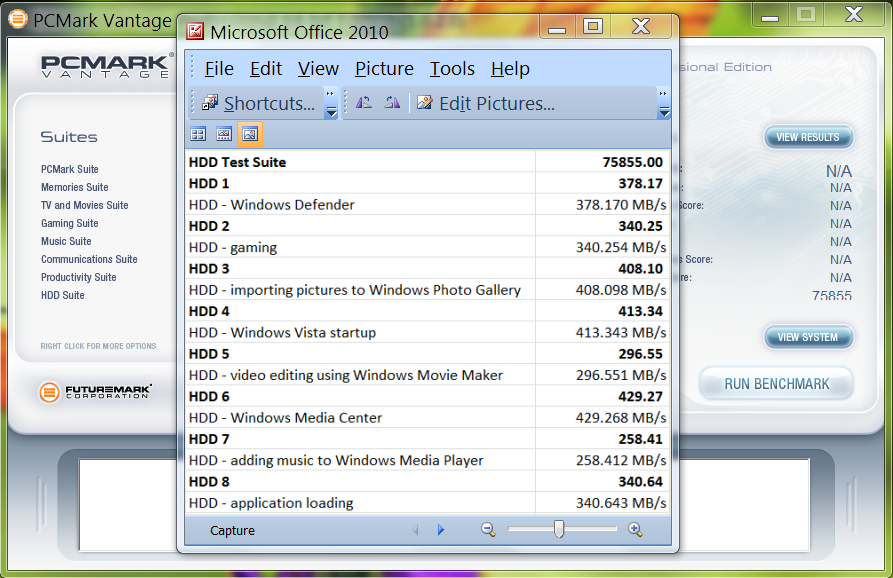
Task: Expand Shortcuts toolbar options arrow
Action: (x=331, y=104)
